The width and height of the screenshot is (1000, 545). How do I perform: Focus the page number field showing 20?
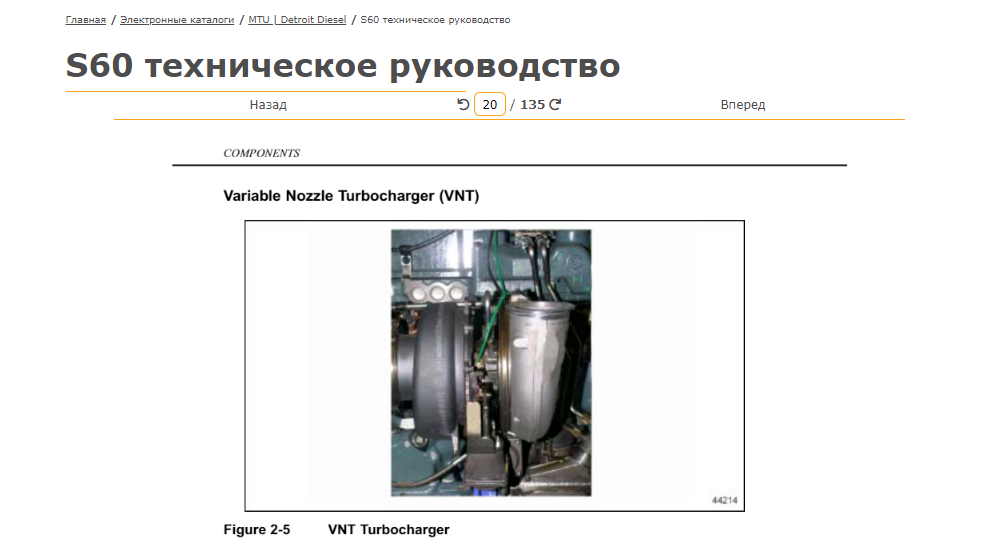[x=490, y=105]
